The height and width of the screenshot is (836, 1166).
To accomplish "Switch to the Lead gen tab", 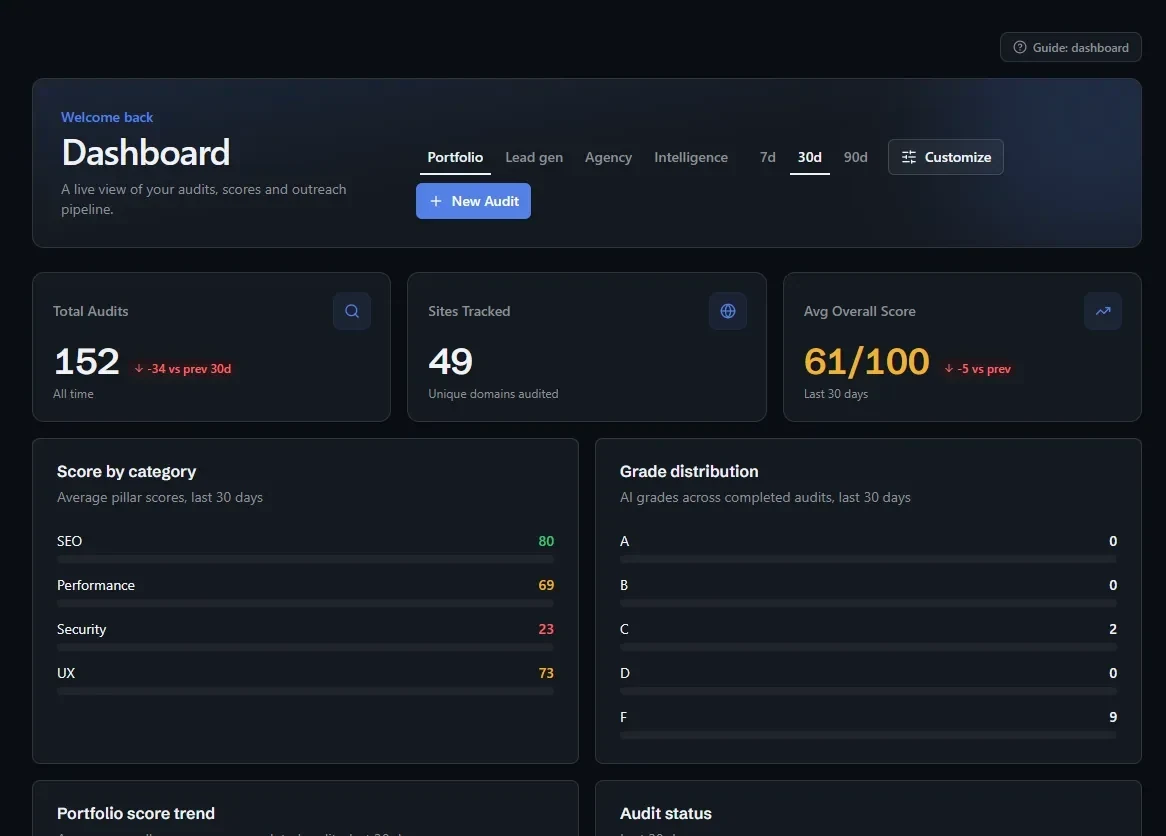I will [534, 157].
